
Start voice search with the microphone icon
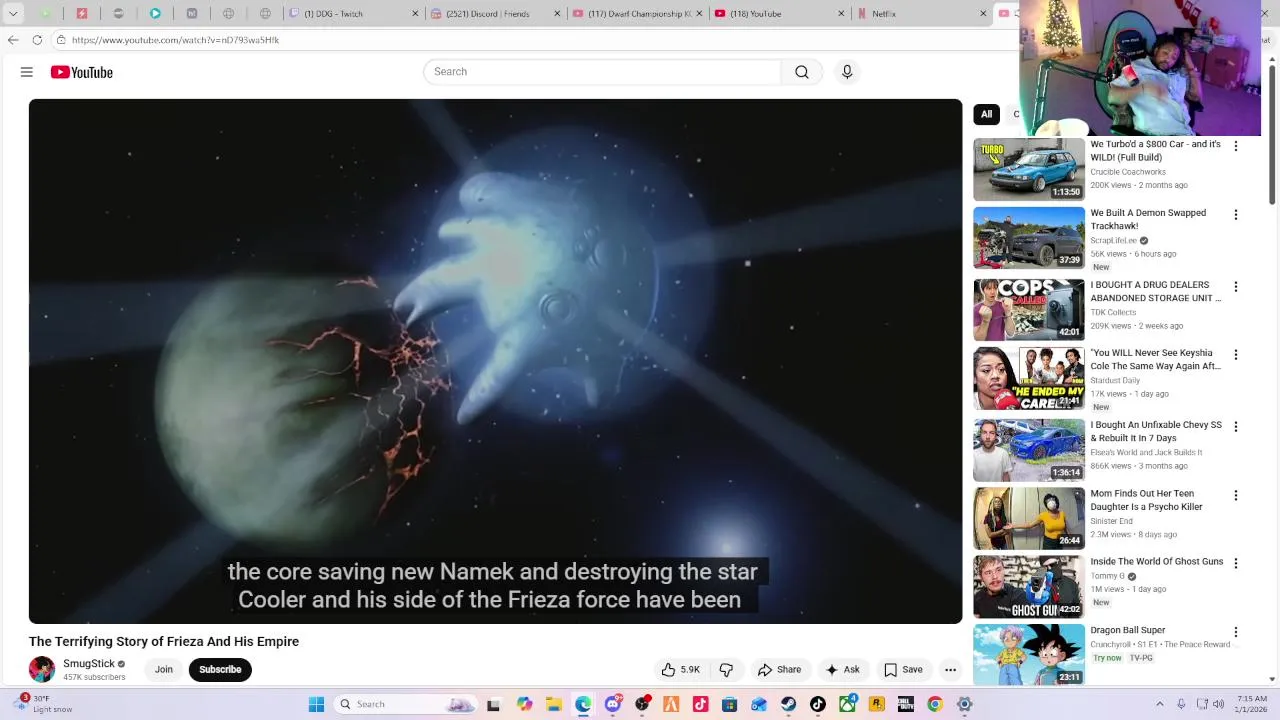pos(847,72)
